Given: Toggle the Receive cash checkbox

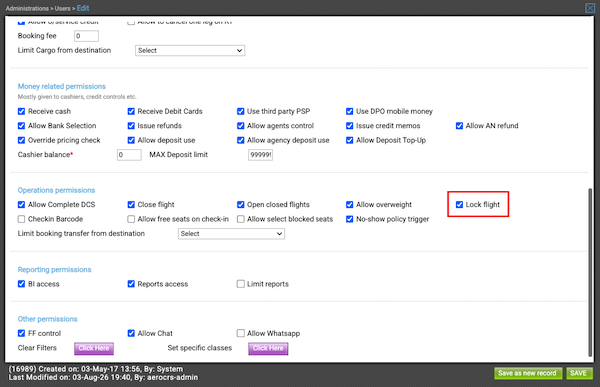Looking at the screenshot, I should (21, 111).
